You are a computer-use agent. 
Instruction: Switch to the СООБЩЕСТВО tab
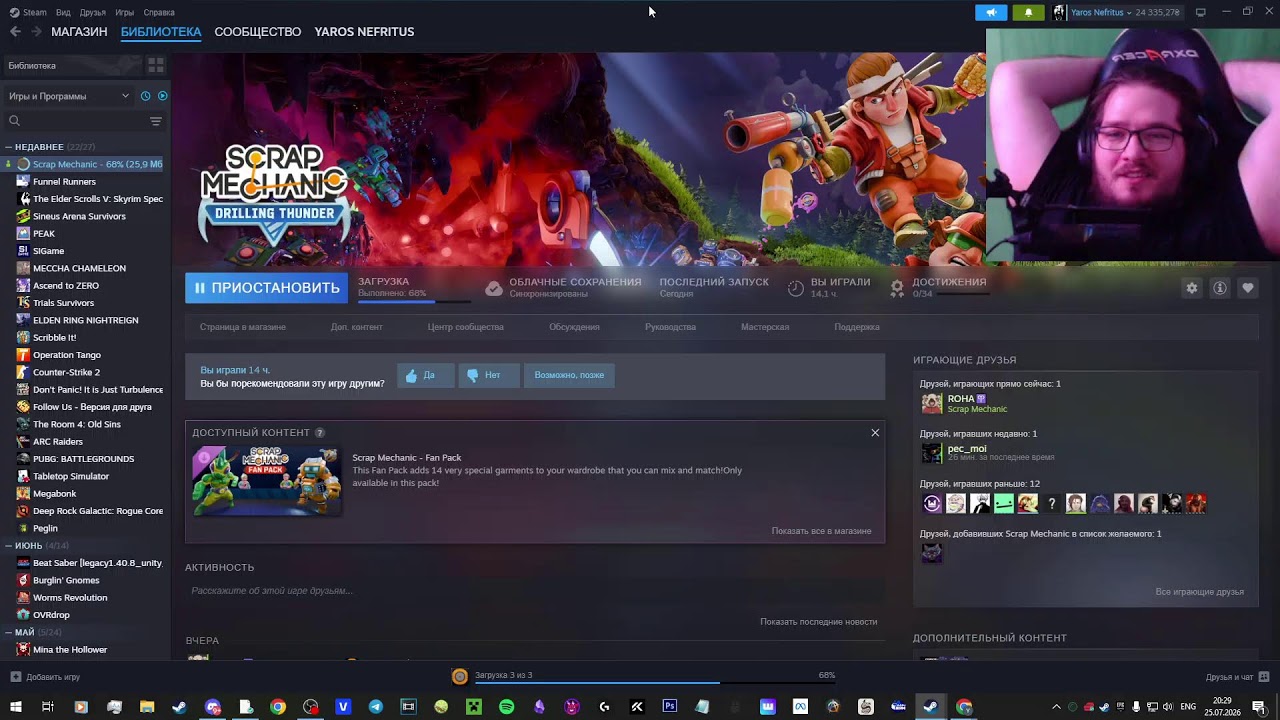click(257, 32)
